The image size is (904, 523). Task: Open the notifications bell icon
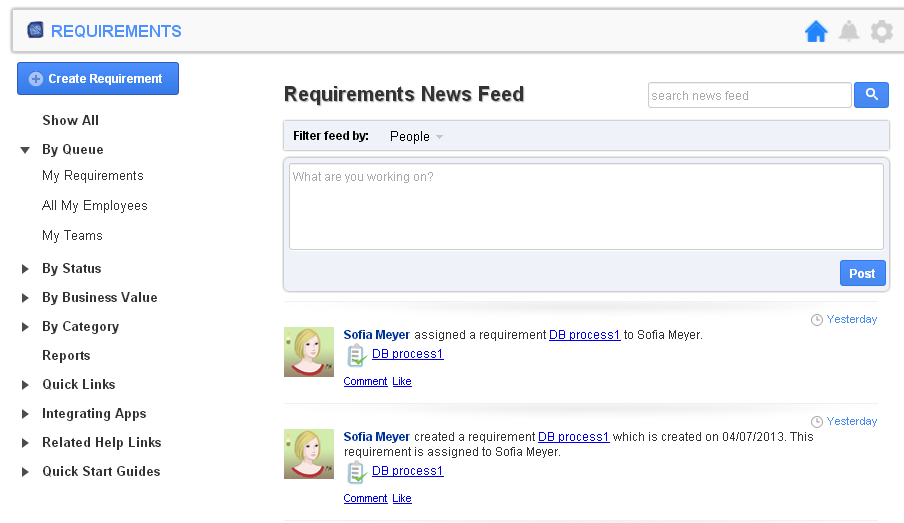click(849, 32)
